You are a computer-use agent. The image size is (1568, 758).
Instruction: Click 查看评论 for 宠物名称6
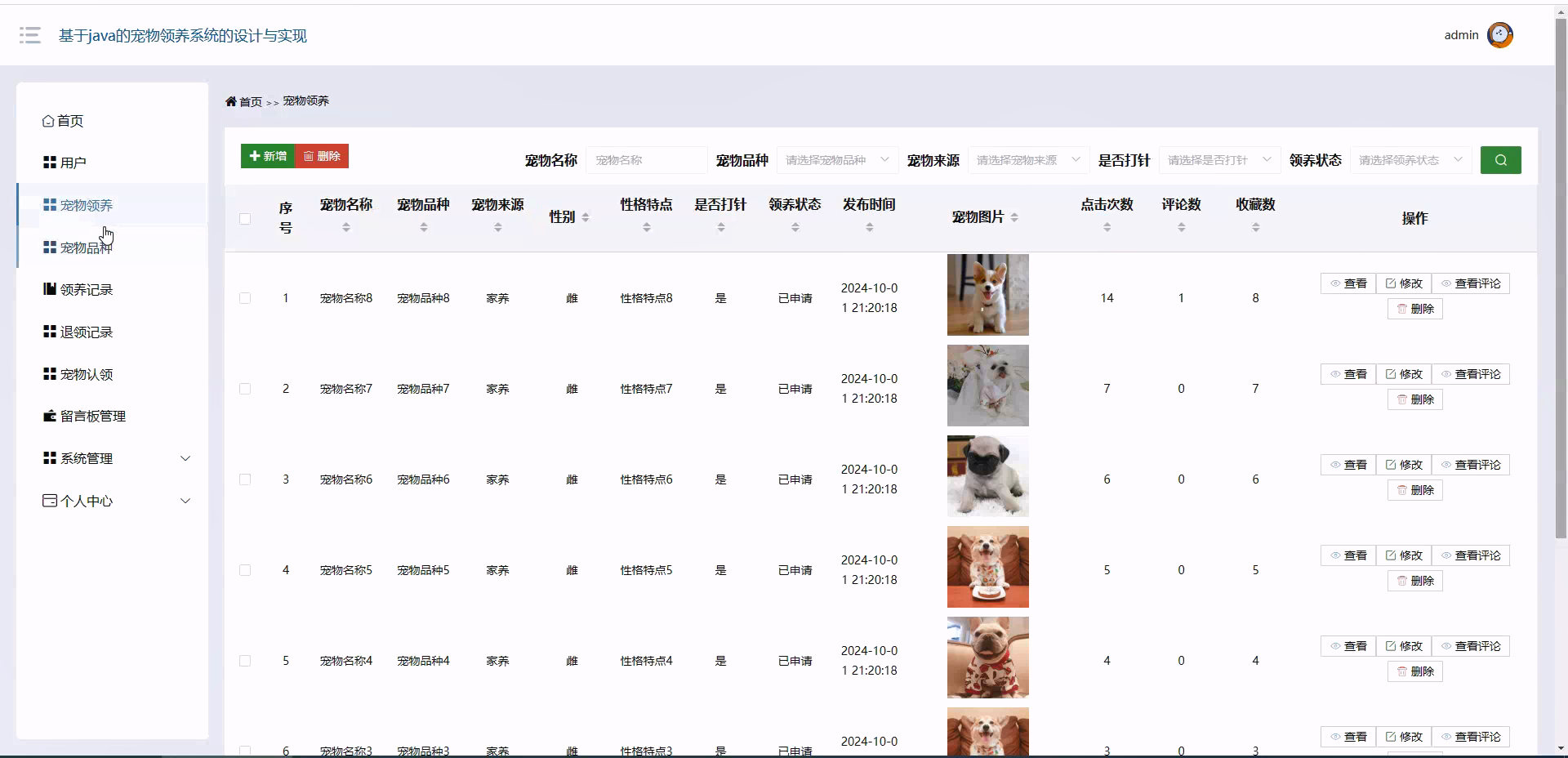[1471, 465]
